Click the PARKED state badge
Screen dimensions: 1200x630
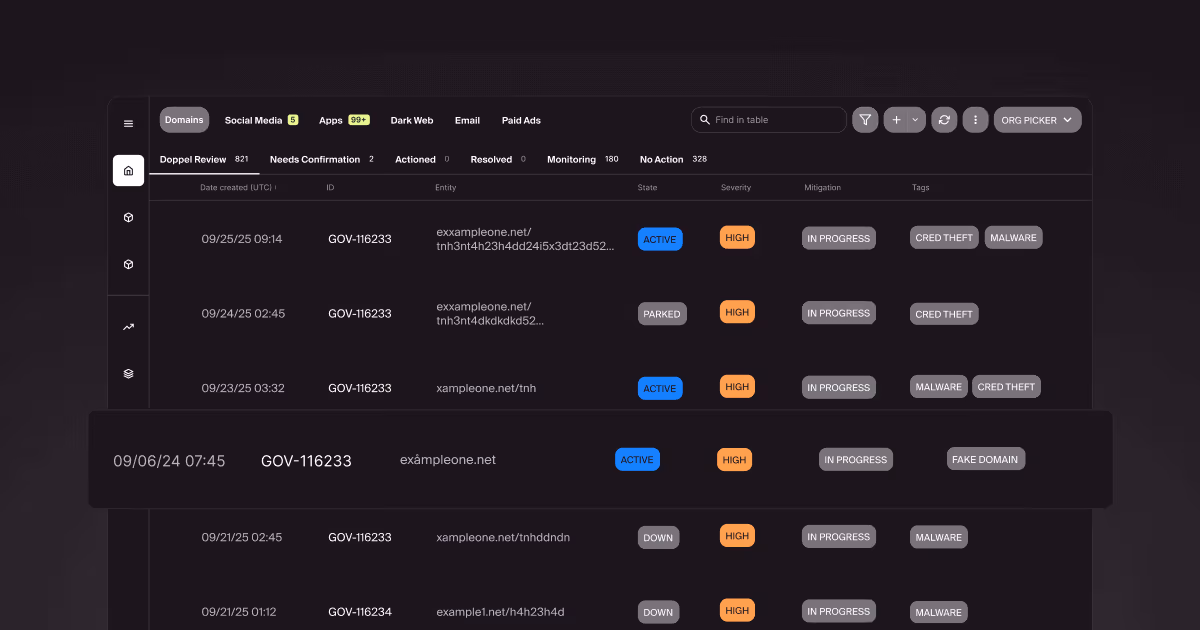661,314
